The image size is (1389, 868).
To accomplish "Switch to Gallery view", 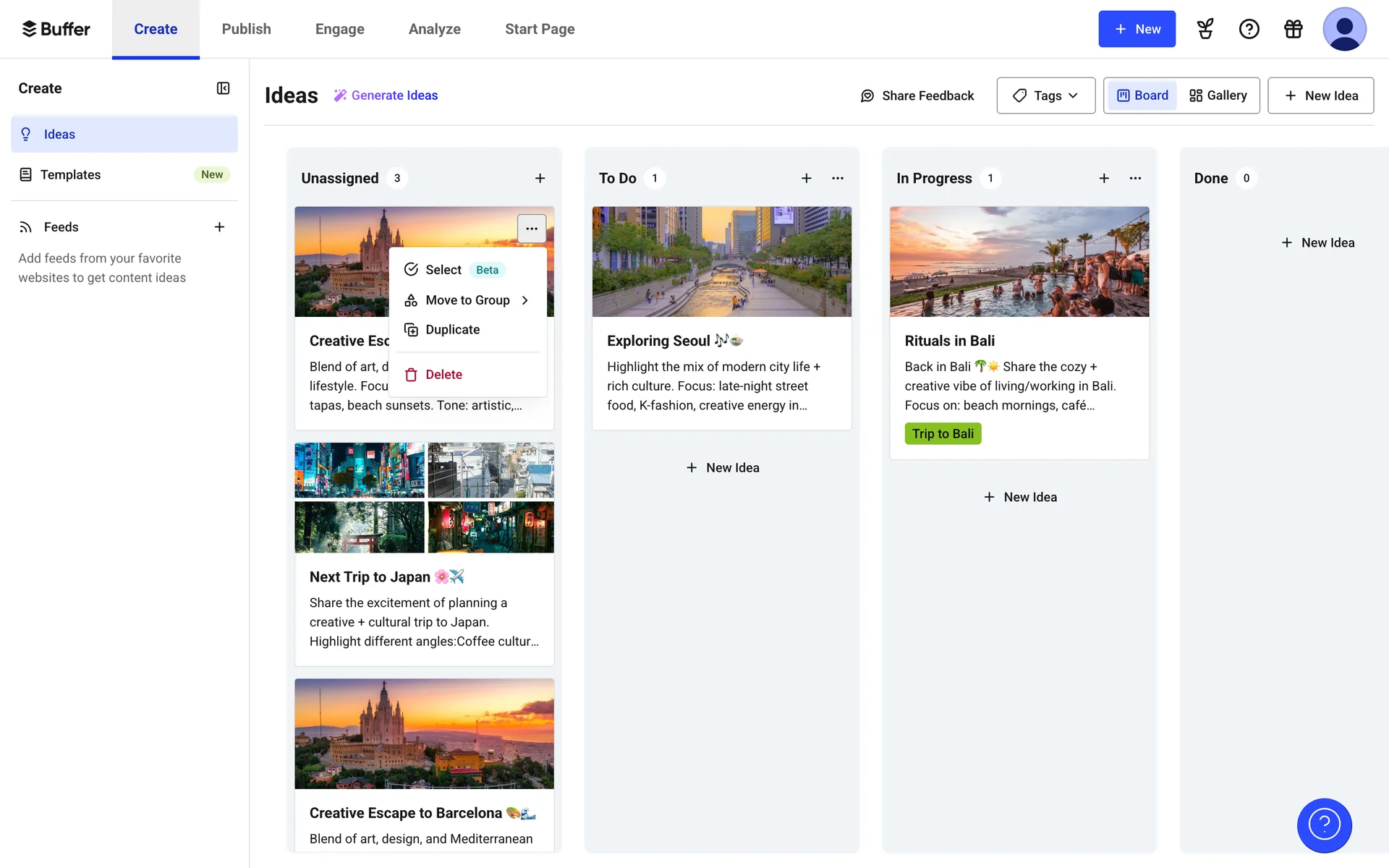I will 1218,95.
